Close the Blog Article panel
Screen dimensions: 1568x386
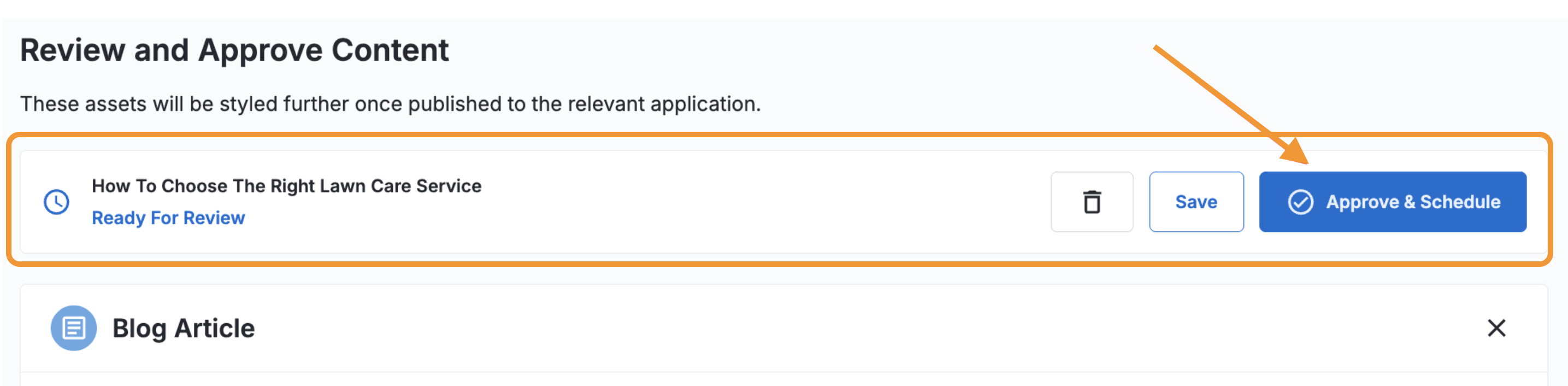[1496, 328]
